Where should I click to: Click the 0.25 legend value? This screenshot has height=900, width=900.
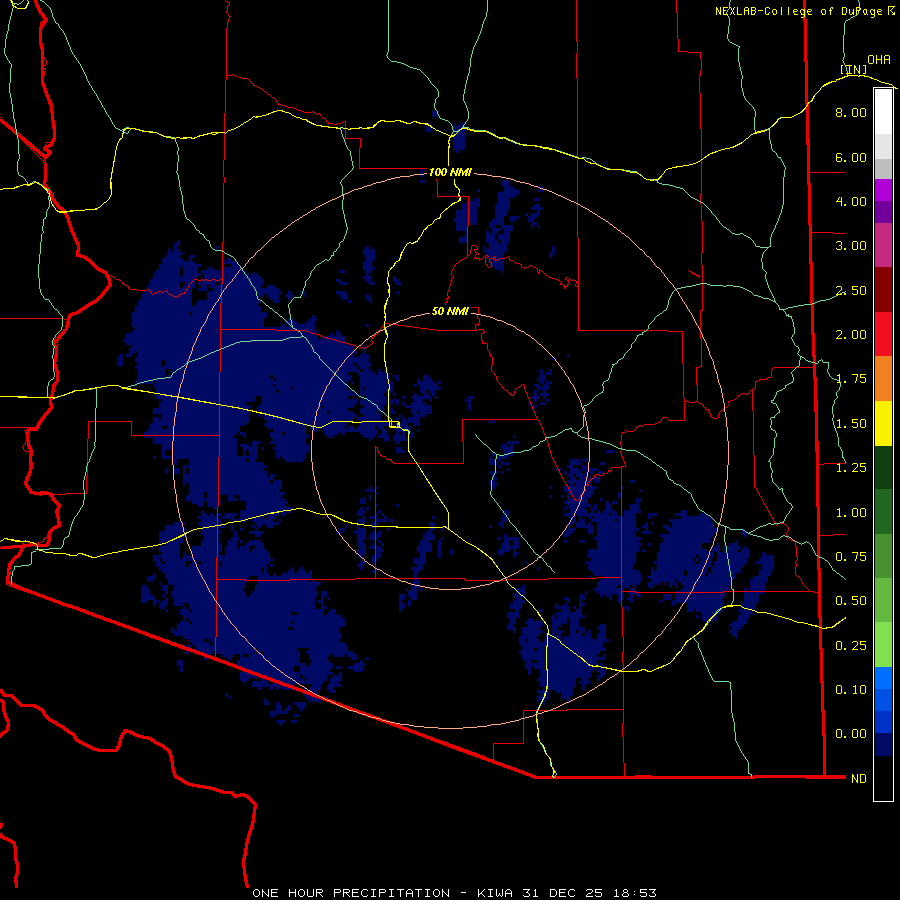(x=851, y=646)
